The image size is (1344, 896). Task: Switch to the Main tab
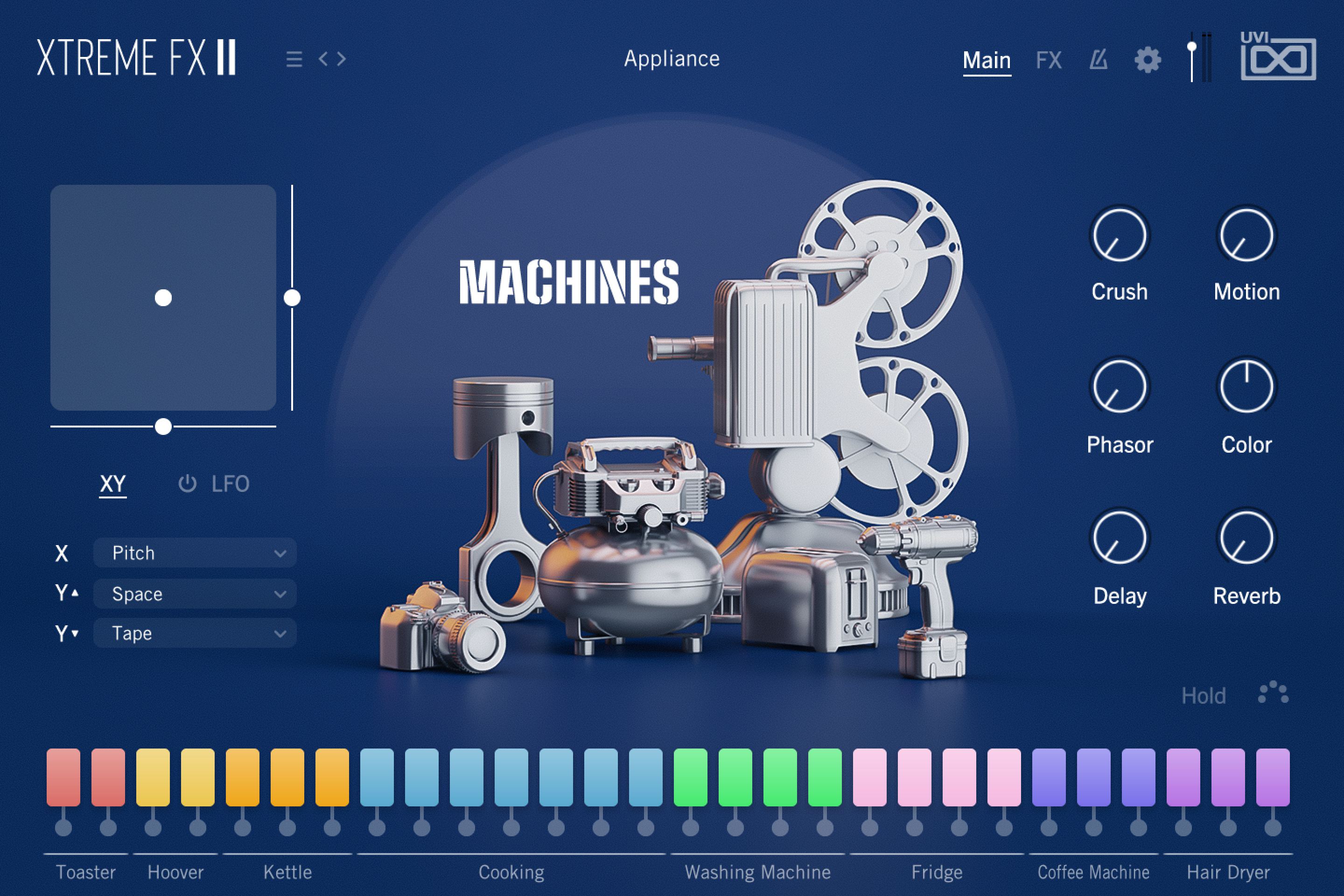click(987, 61)
